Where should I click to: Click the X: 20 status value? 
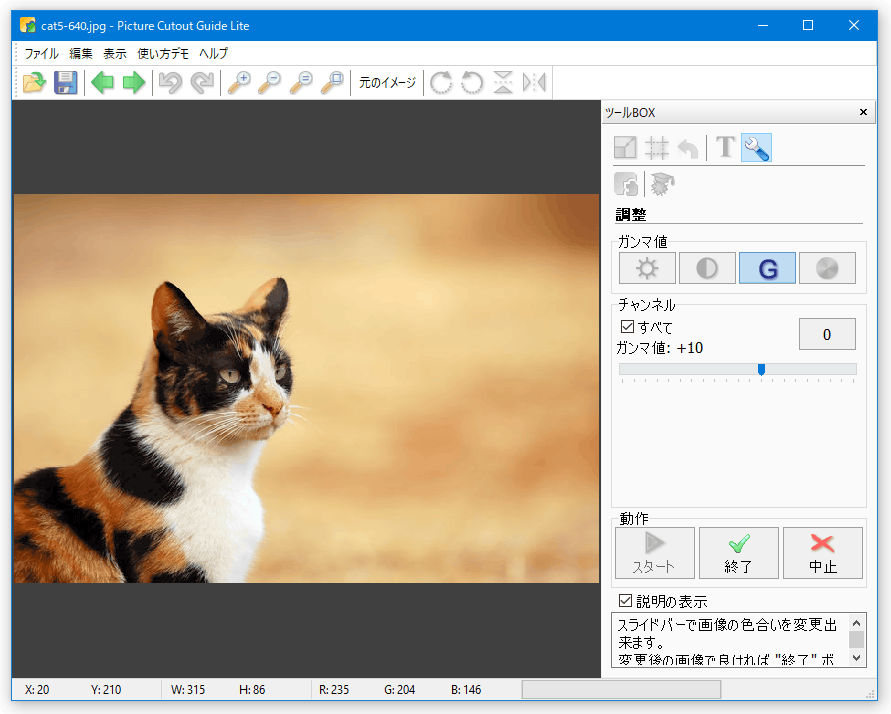pos(37,690)
